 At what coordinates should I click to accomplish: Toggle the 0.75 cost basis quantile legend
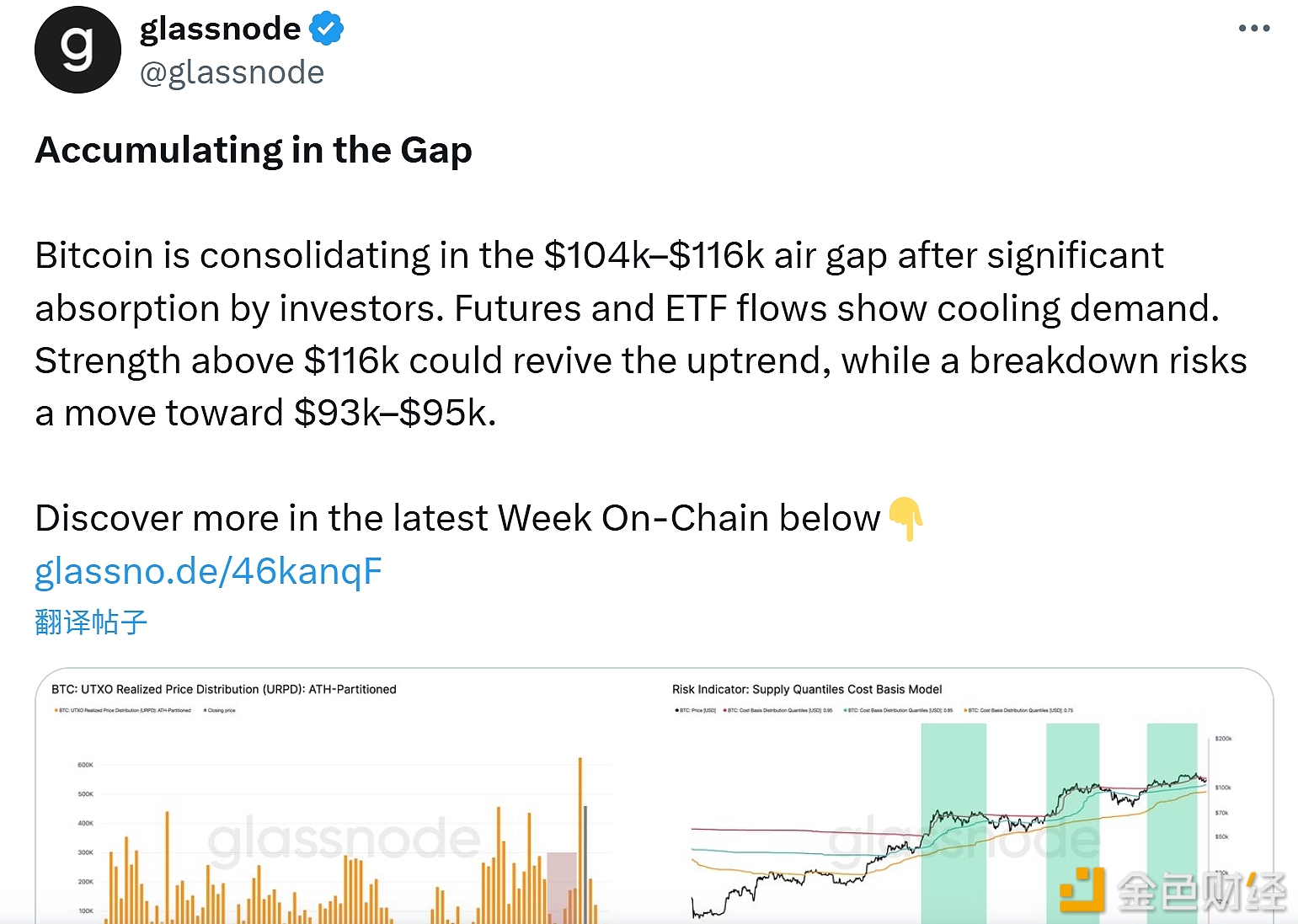pyautogui.click(x=1019, y=710)
